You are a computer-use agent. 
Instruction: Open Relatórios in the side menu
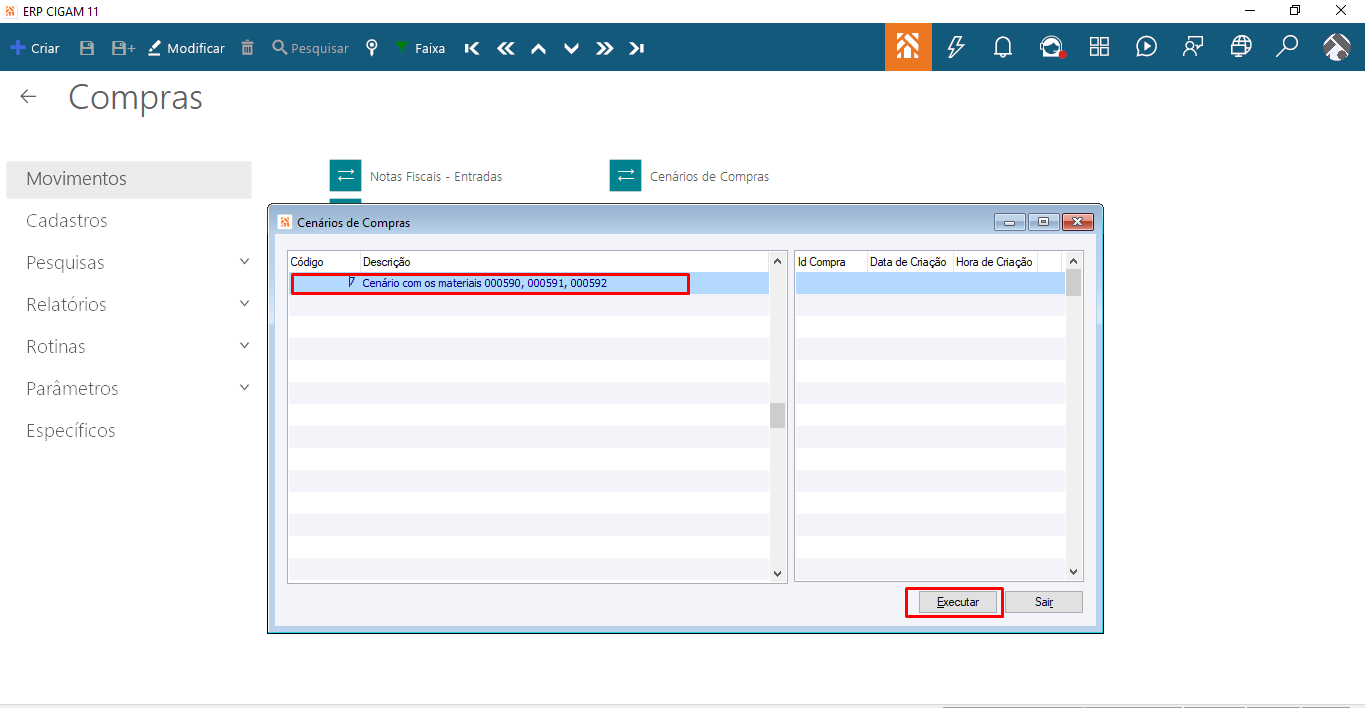66,305
